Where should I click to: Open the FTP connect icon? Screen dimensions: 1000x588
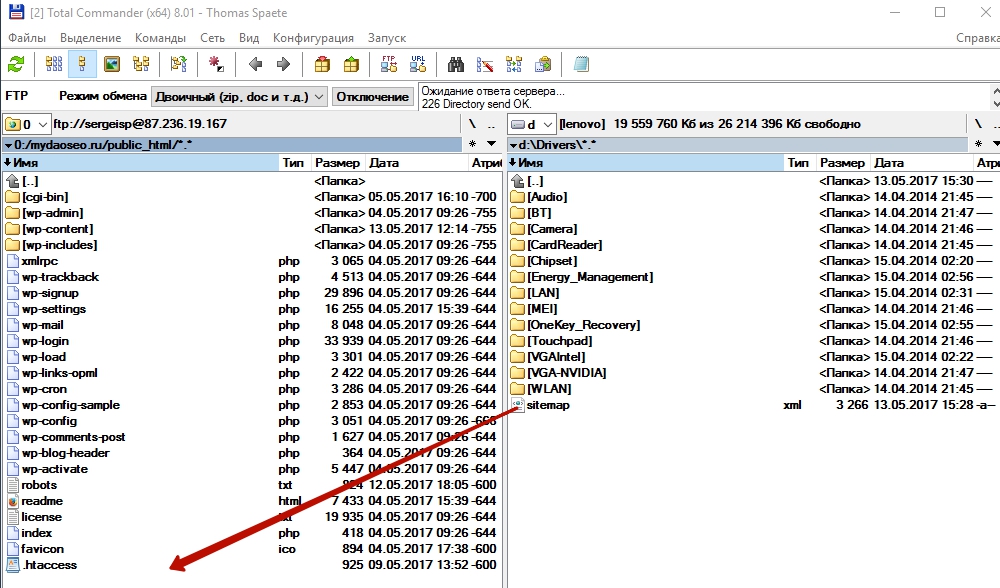coord(388,64)
